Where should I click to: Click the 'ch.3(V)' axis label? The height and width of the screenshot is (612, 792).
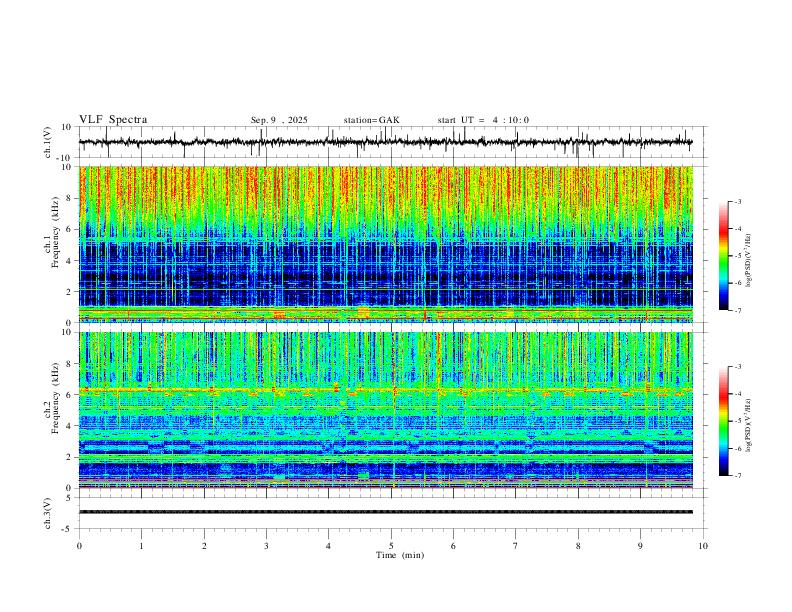coord(48,513)
